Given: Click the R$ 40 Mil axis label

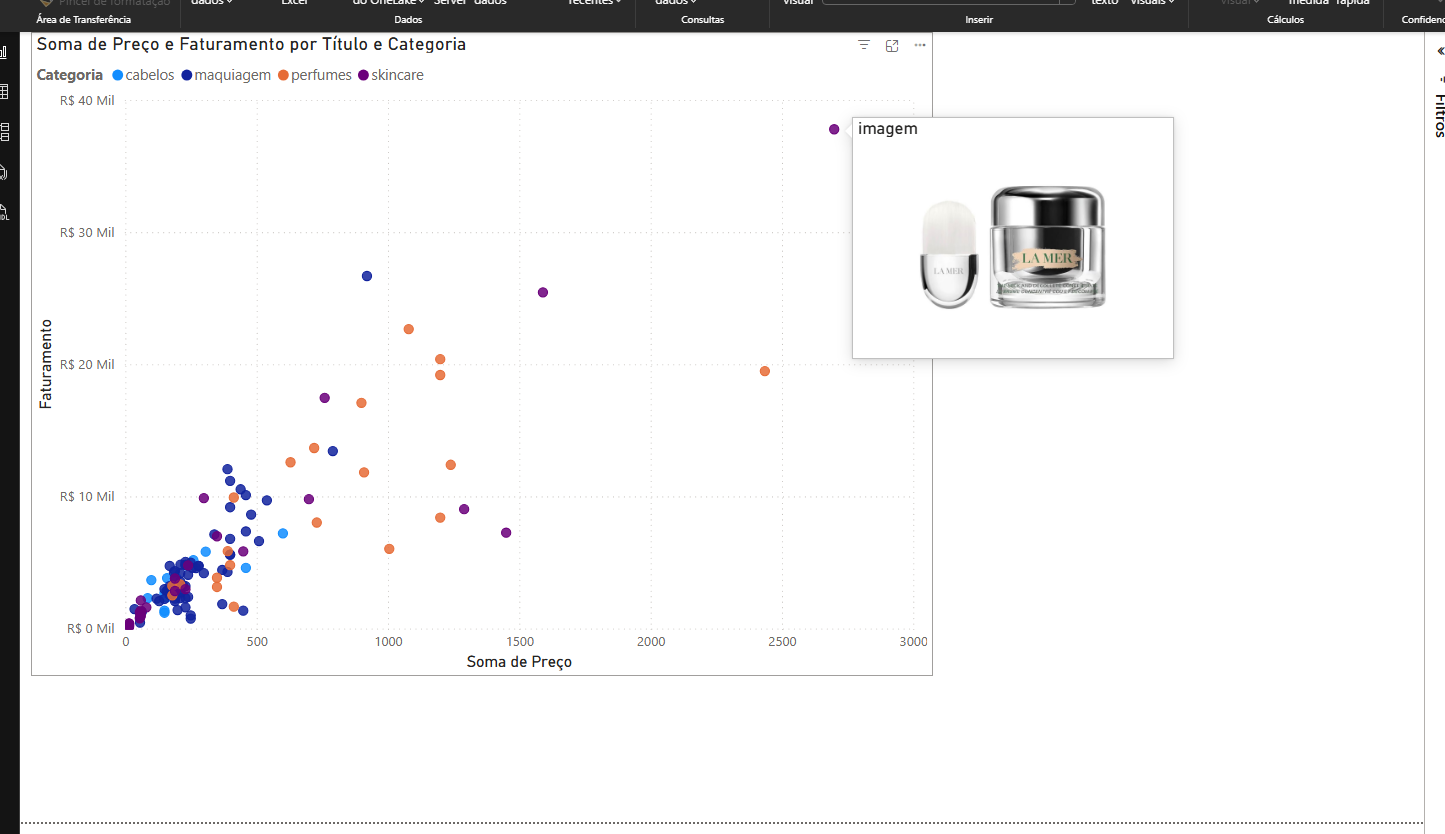Looking at the screenshot, I should 87,100.
